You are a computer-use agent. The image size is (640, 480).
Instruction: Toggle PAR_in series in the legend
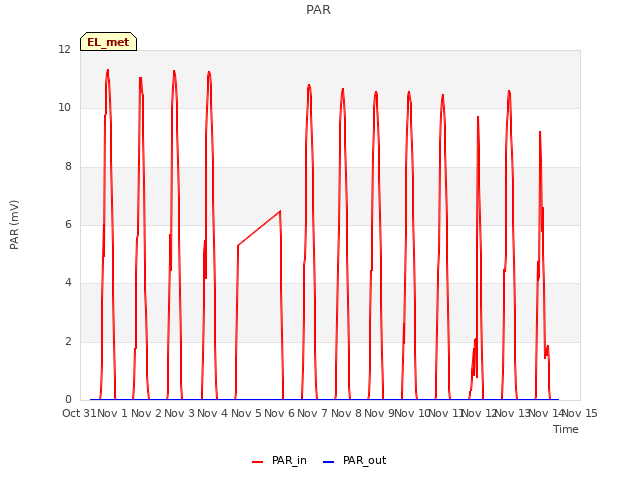279,460
